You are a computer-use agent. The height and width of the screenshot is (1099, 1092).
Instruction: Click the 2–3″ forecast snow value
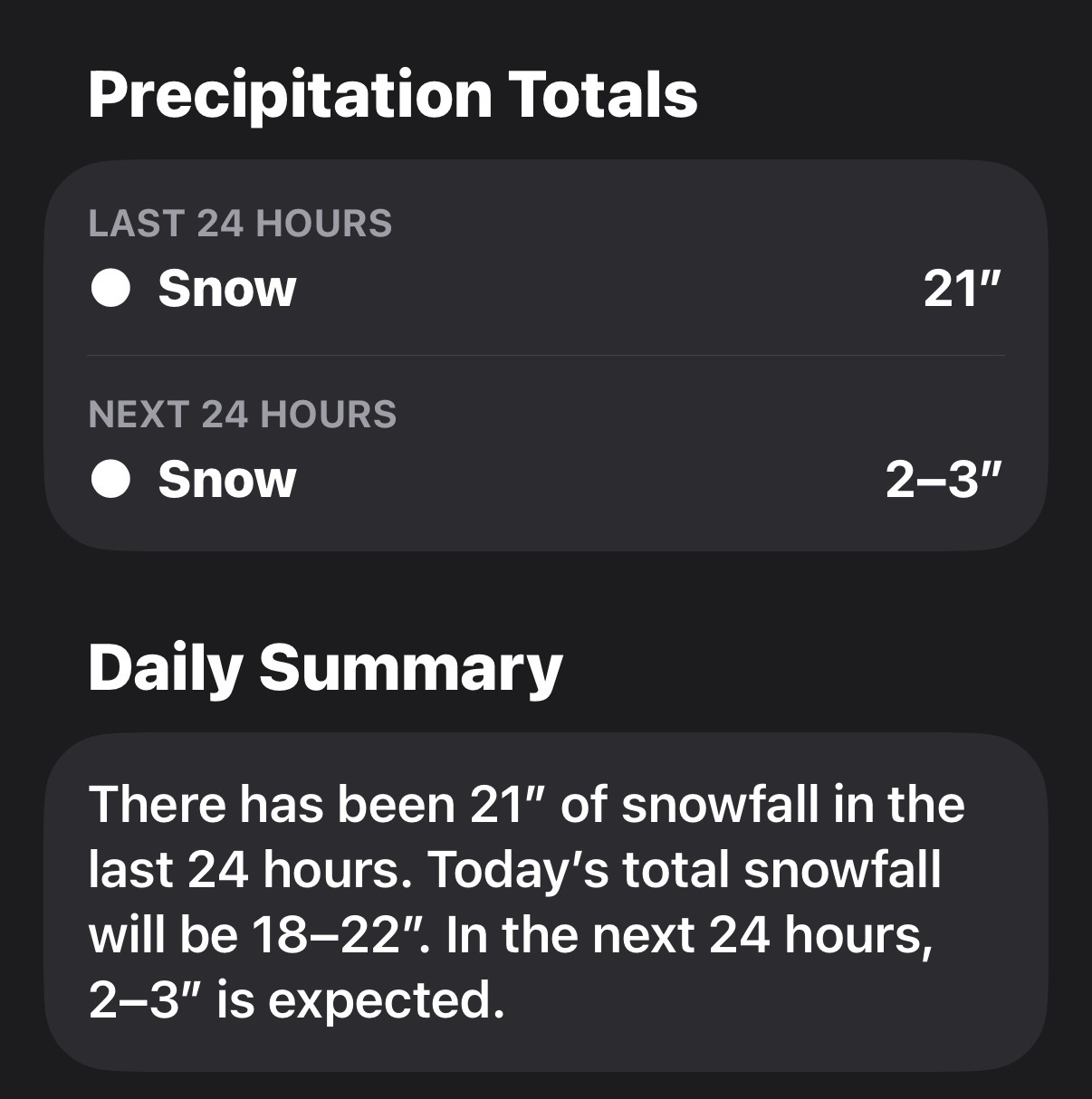(x=944, y=479)
